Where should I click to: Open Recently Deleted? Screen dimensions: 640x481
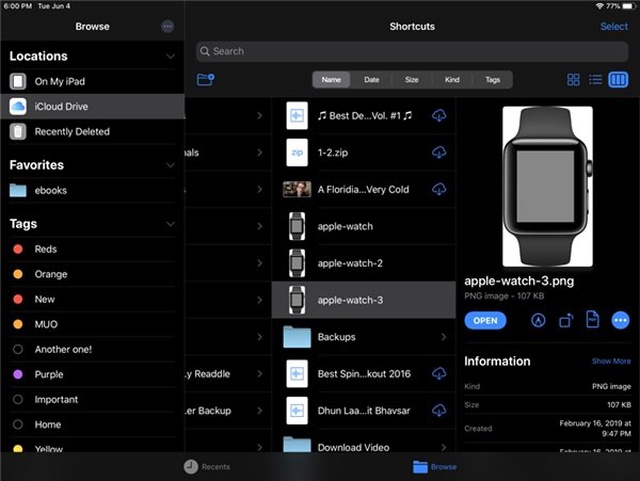coord(92,131)
